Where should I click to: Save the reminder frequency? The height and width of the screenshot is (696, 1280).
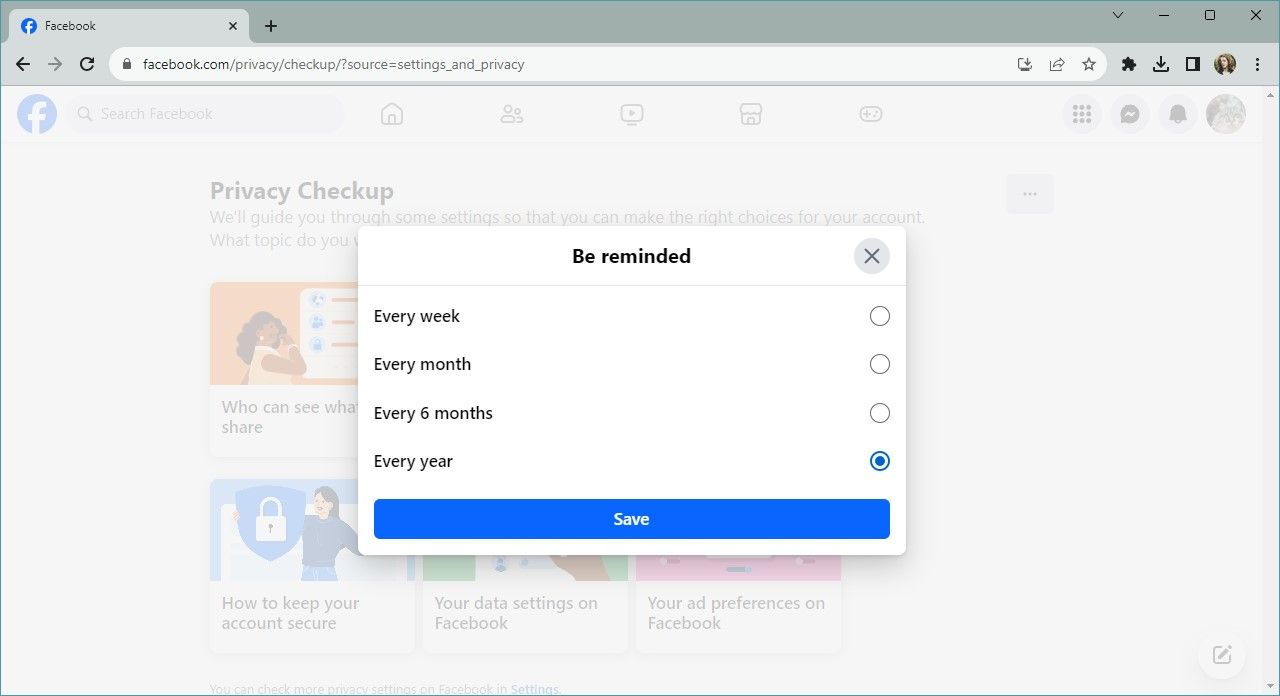click(631, 518)
